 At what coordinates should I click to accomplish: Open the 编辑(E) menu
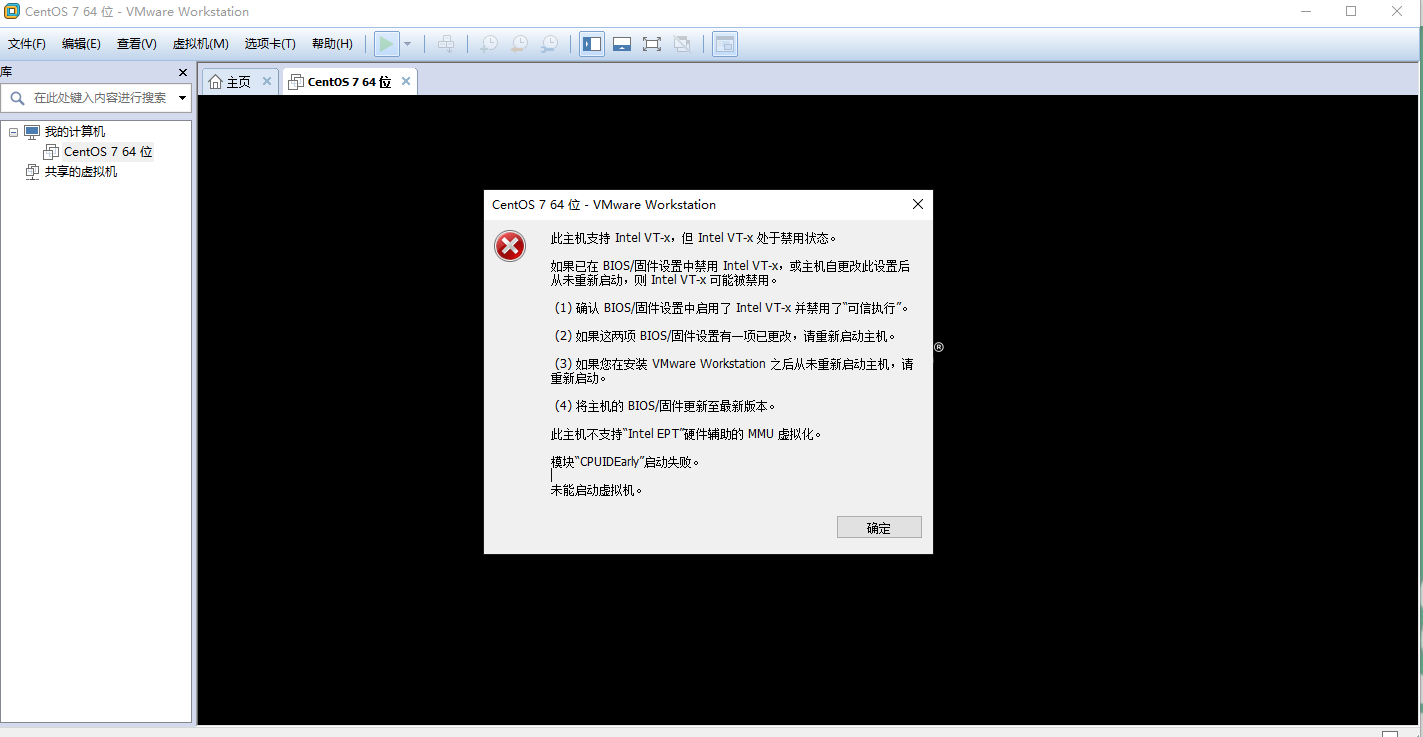[x=81, y=44]
